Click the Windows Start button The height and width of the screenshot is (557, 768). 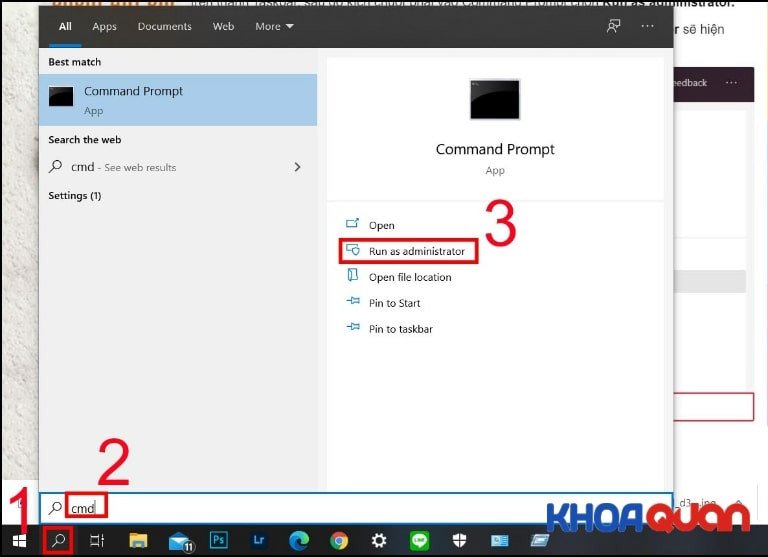19,541
